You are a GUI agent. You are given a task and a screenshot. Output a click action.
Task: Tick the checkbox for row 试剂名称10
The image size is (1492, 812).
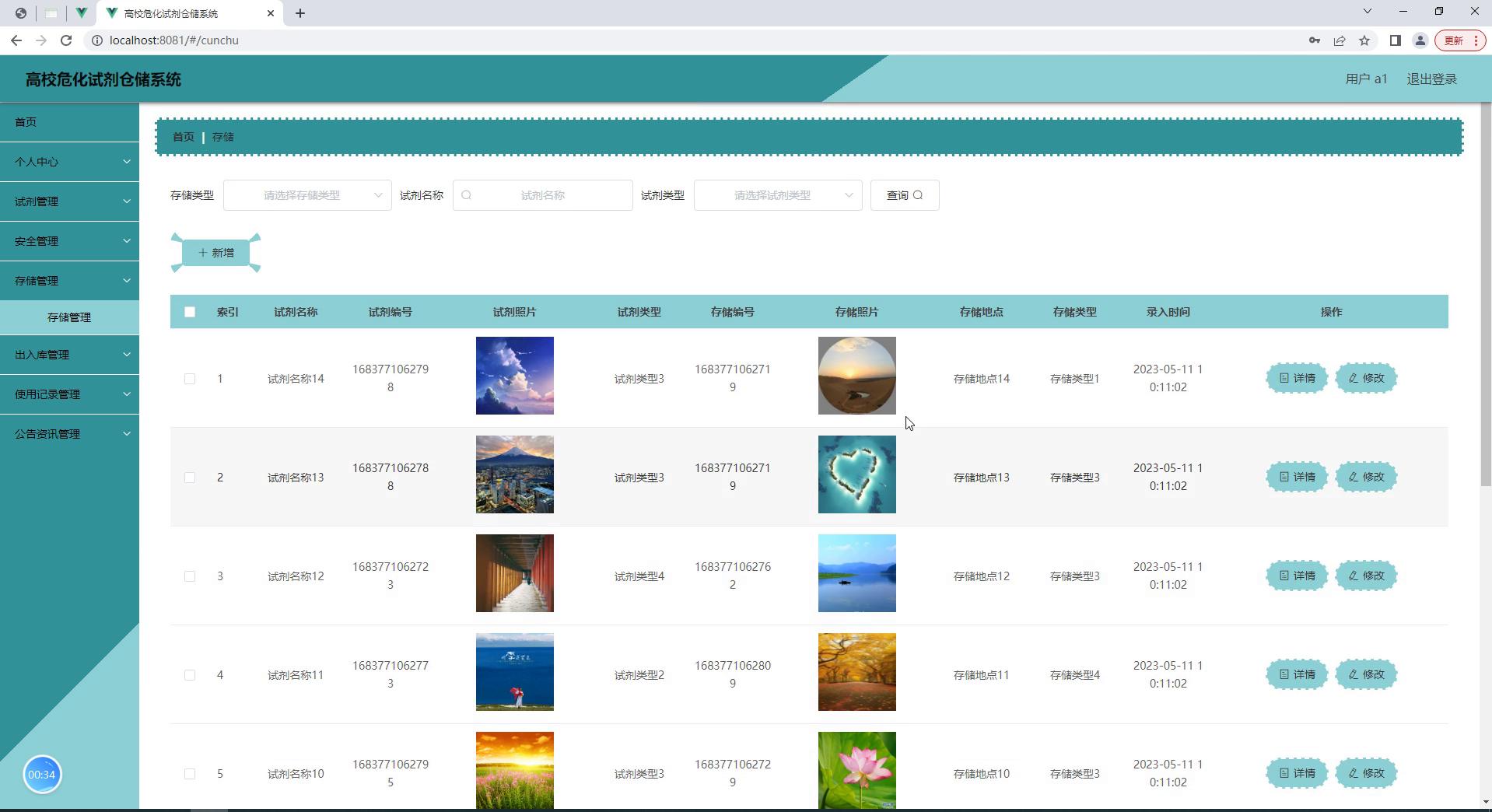[190, 774]
